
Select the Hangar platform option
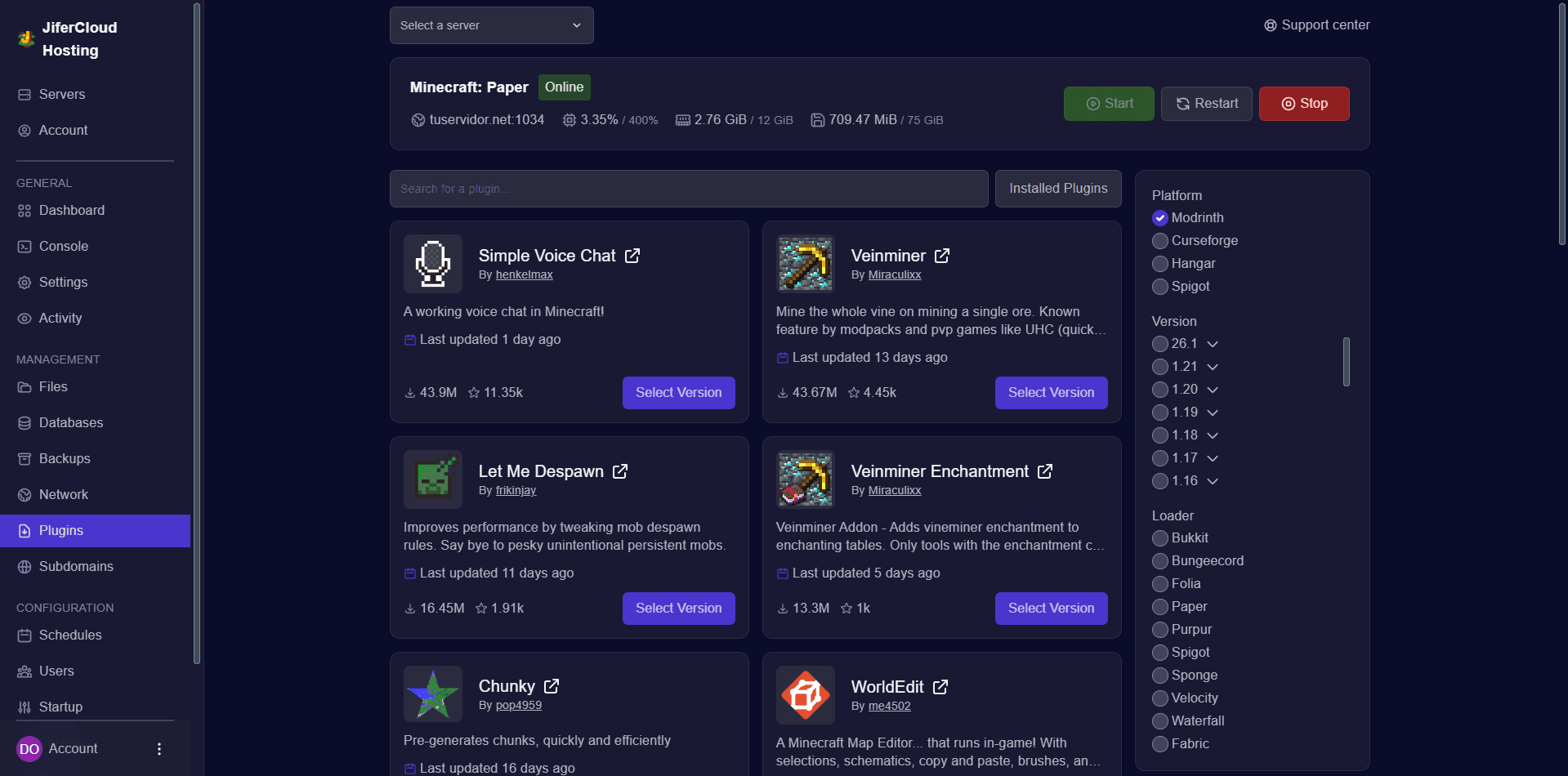1160,264
